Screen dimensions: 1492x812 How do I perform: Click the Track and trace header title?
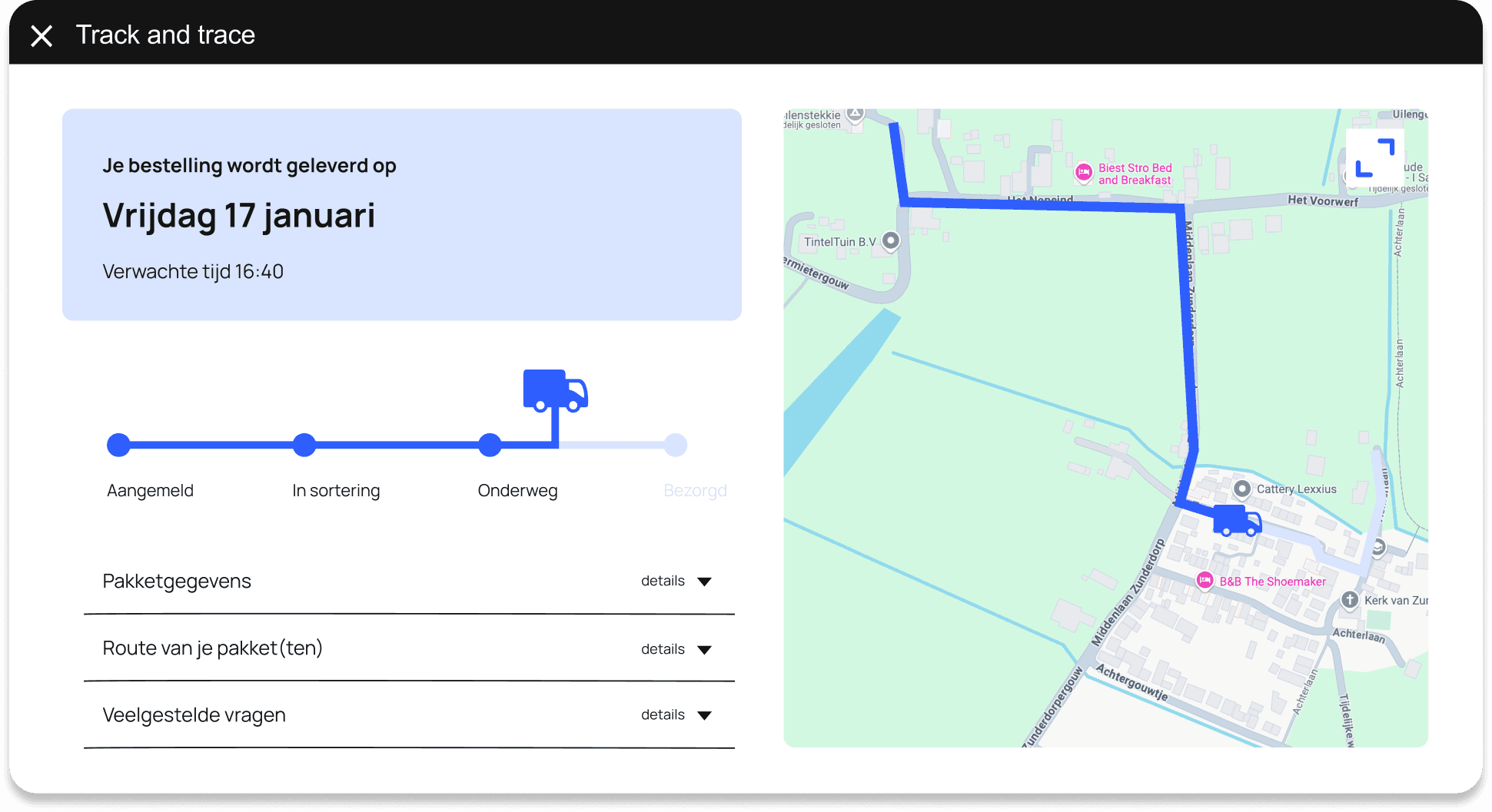pos(164,34)
